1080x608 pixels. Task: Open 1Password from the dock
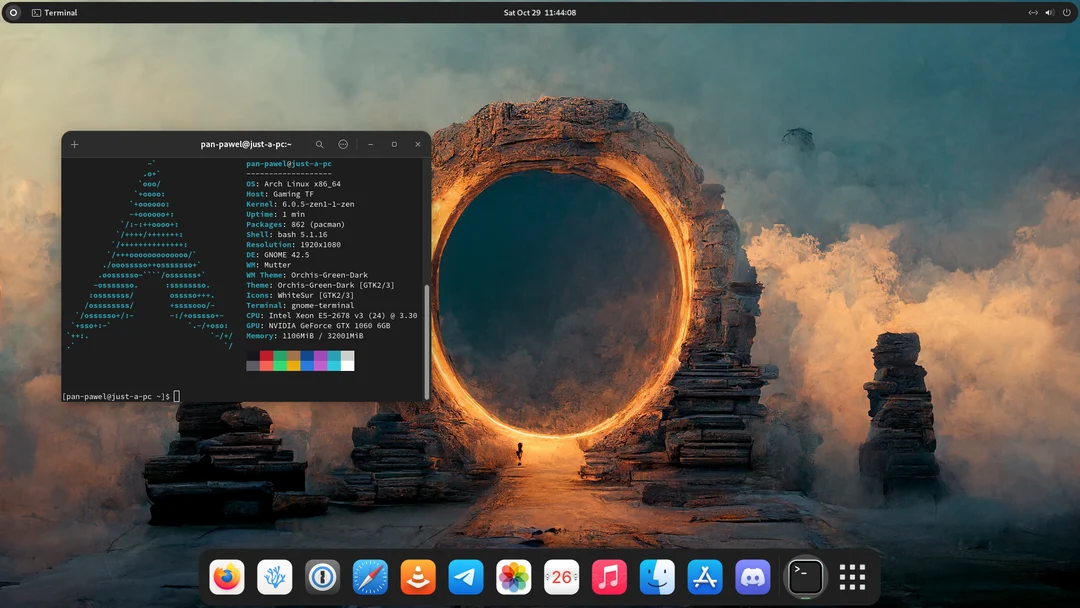322,576
